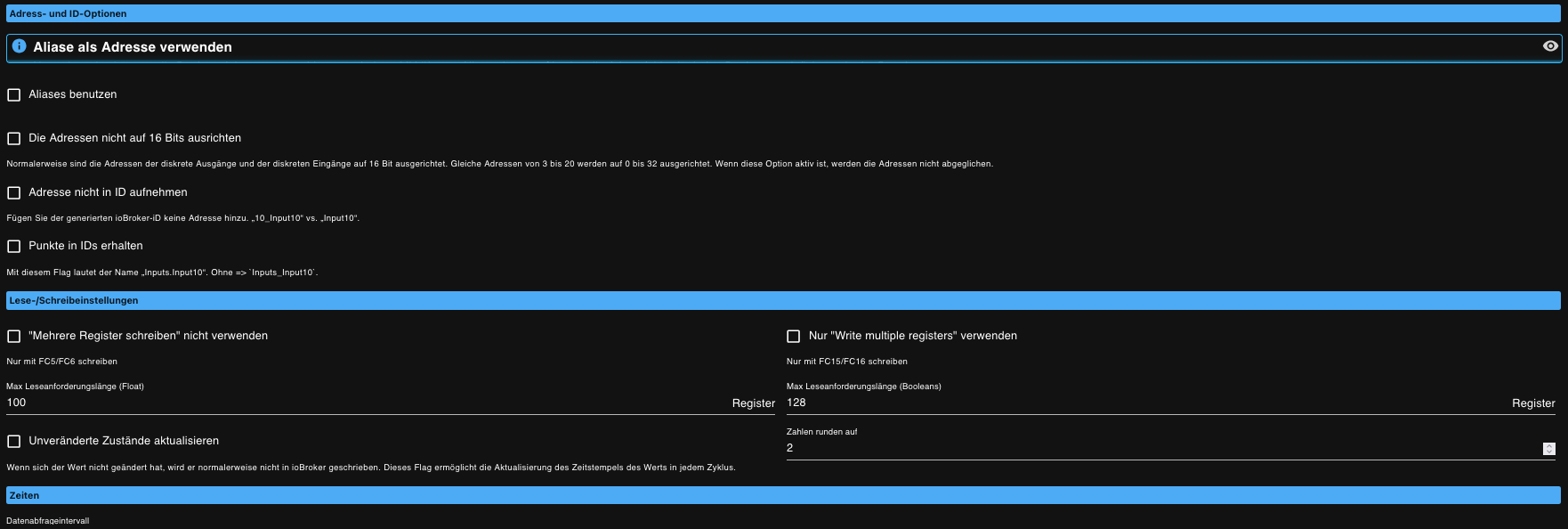Click the Aliase als Adresse verwenden title
1568x529 pixels.
pyautogui.click(x=133, y=47)
